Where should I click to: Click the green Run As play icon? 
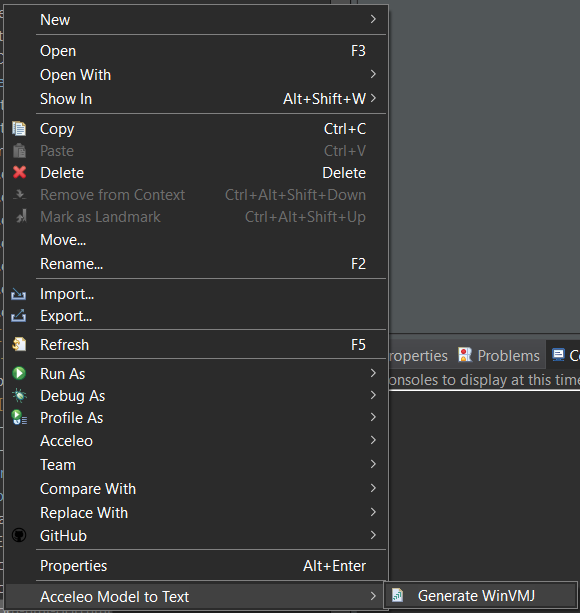pos(19,373)
